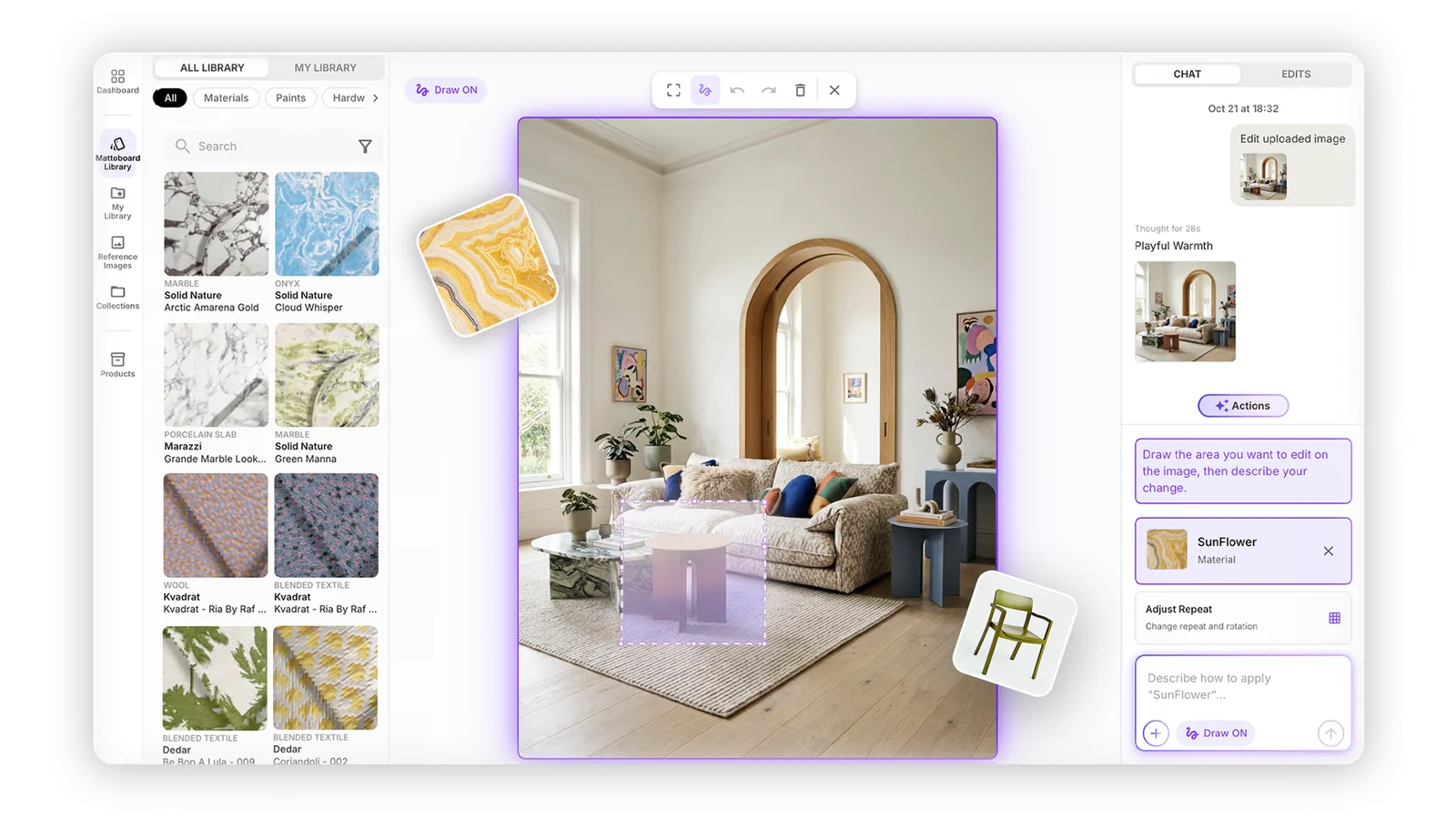Open Products in the sidebar
The image size is (1456, 819).
point(117,364)
